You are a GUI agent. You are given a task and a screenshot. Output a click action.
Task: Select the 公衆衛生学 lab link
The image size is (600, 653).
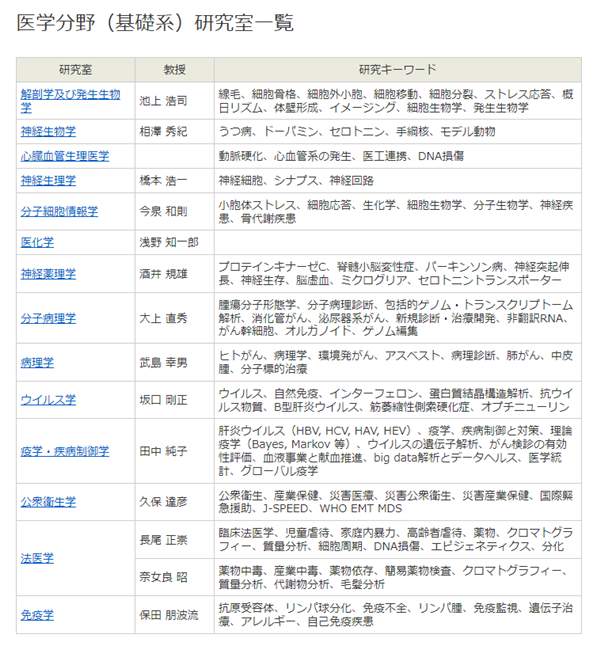(x=48, y=501)
